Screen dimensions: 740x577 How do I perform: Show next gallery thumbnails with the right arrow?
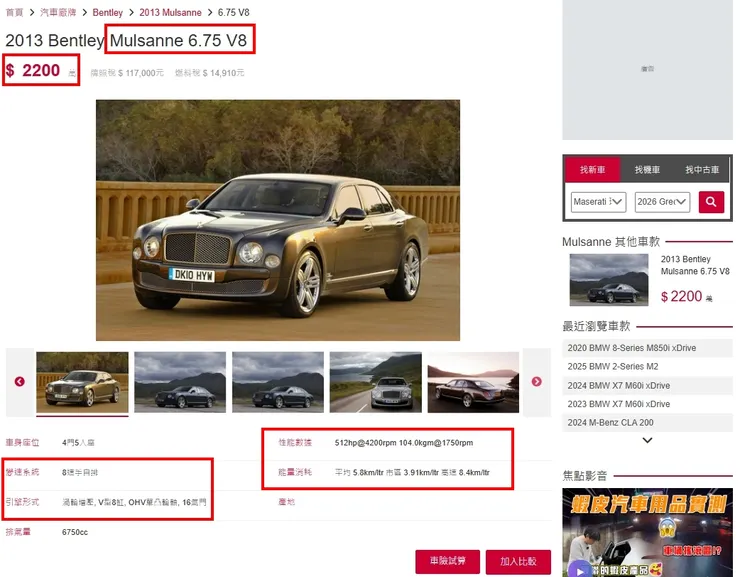(537, 382)
